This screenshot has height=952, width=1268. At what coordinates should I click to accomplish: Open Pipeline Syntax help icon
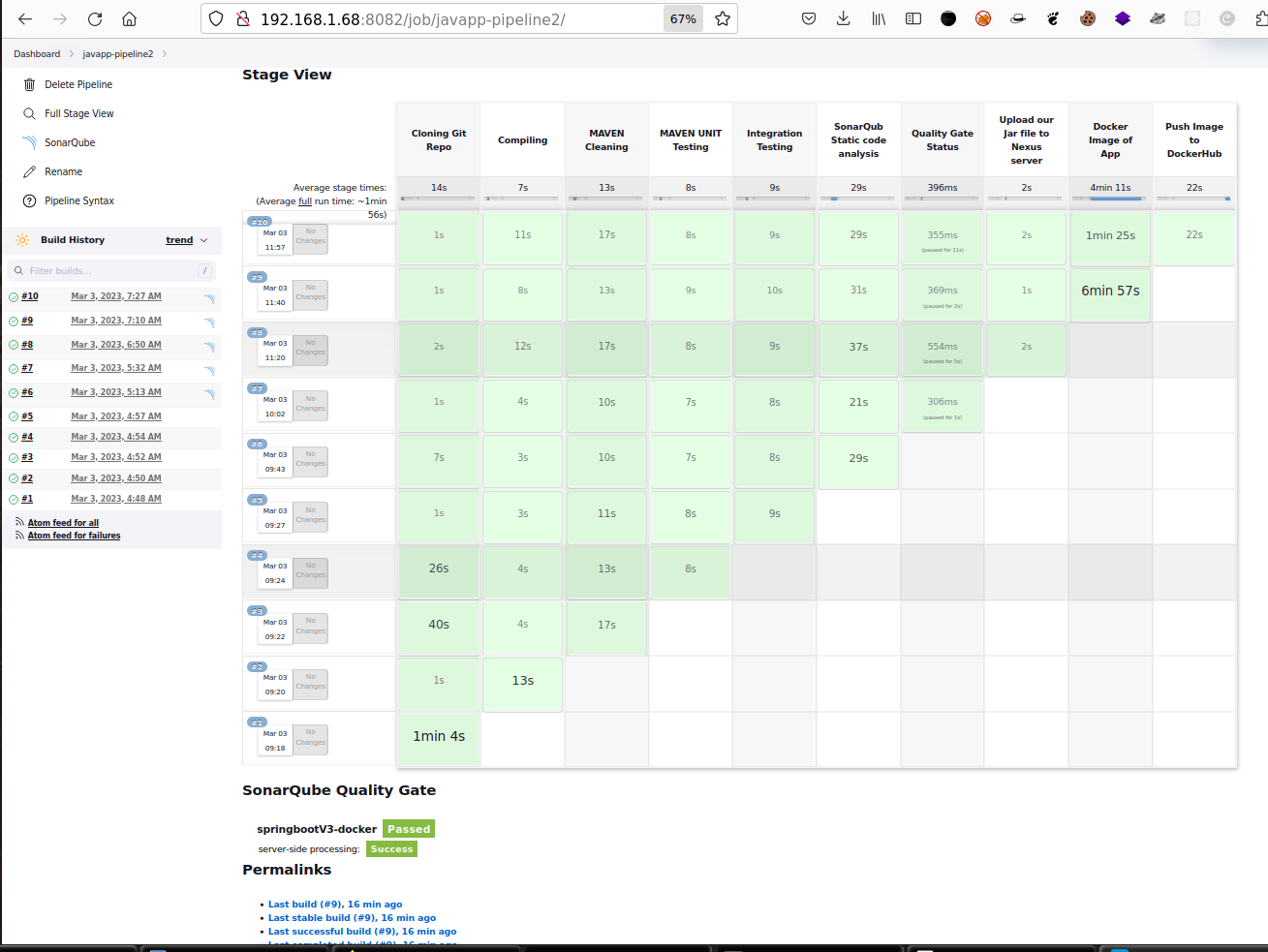29,201
